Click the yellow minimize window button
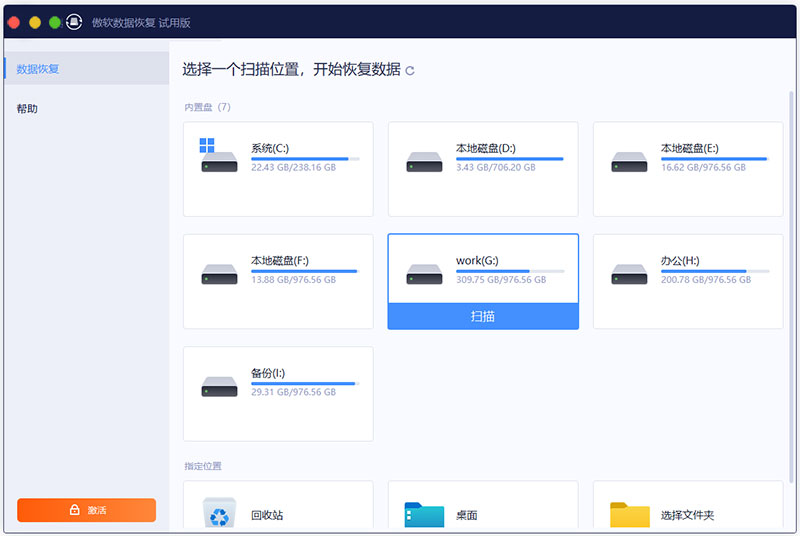Viewport: 800px width, 536px height. click(35, 22)
